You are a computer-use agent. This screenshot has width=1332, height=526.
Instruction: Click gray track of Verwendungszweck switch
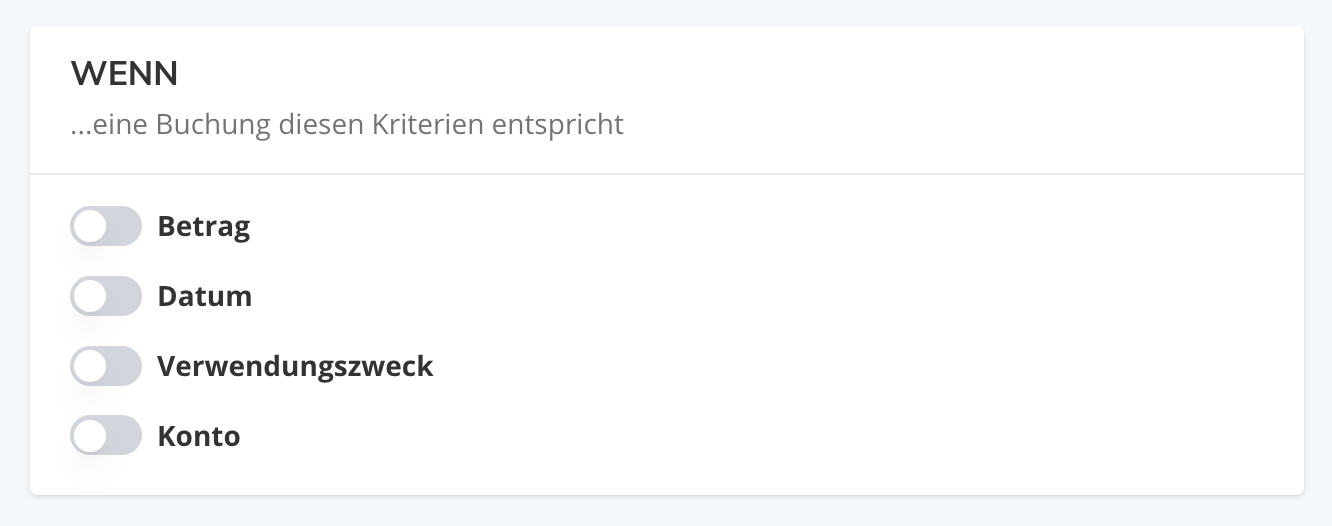[x=124, y=367]
